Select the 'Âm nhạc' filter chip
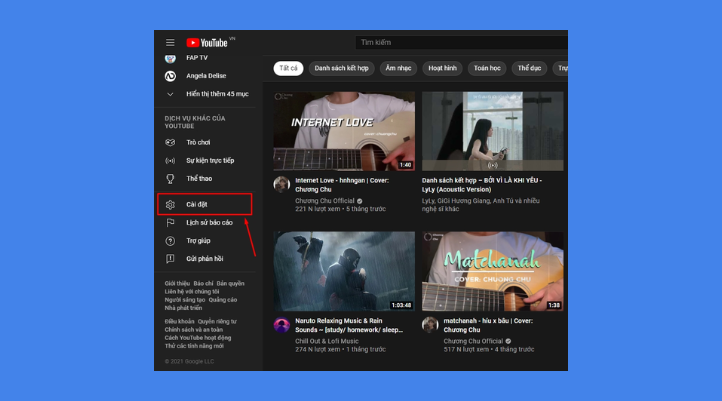This screenshot has width=722, height=401. tap(398, 68)
